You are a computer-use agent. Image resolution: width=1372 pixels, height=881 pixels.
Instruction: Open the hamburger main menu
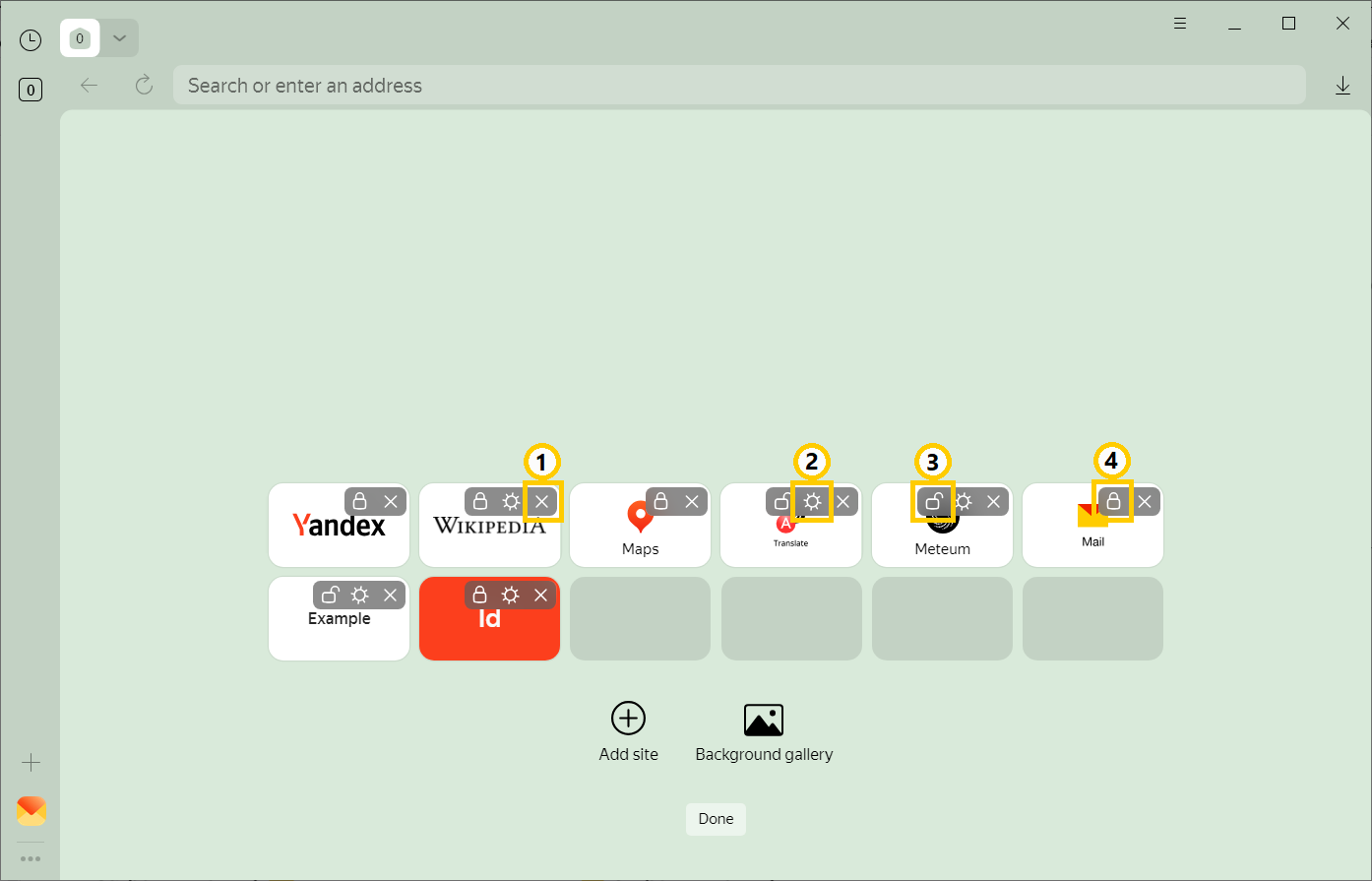coord(1180,24)
